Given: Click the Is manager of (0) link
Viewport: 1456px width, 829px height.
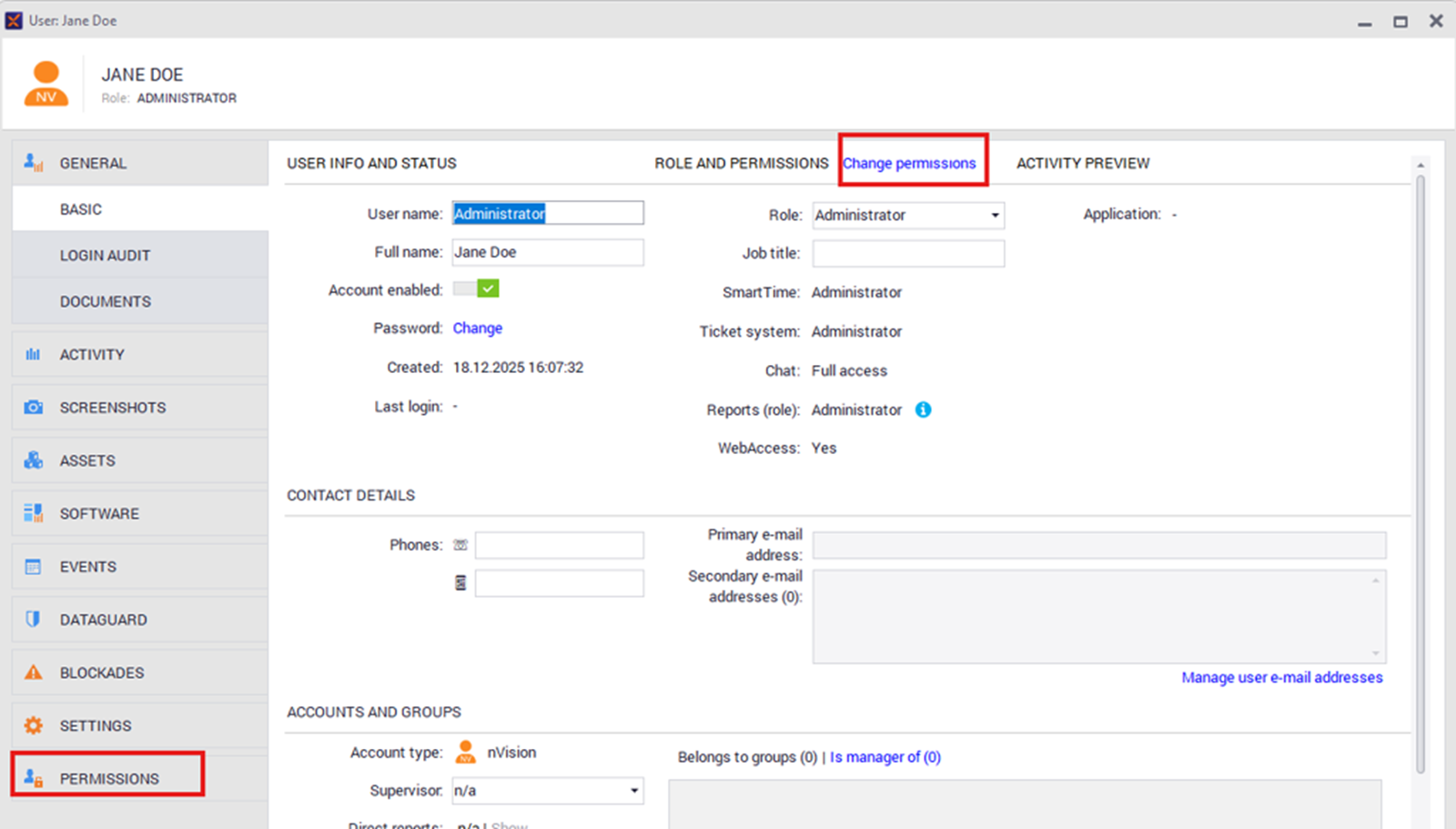Looking at the screenshot, I should click(x=885, y=757).
